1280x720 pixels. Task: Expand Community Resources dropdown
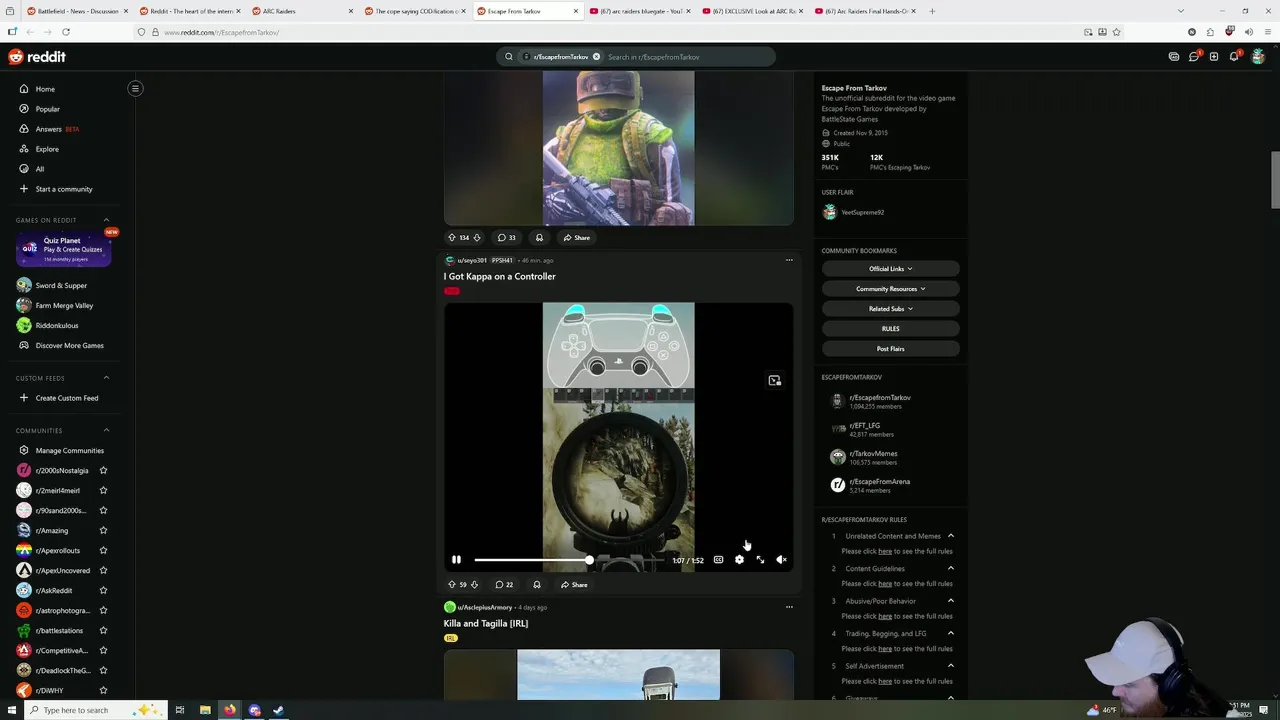point(890,289)
